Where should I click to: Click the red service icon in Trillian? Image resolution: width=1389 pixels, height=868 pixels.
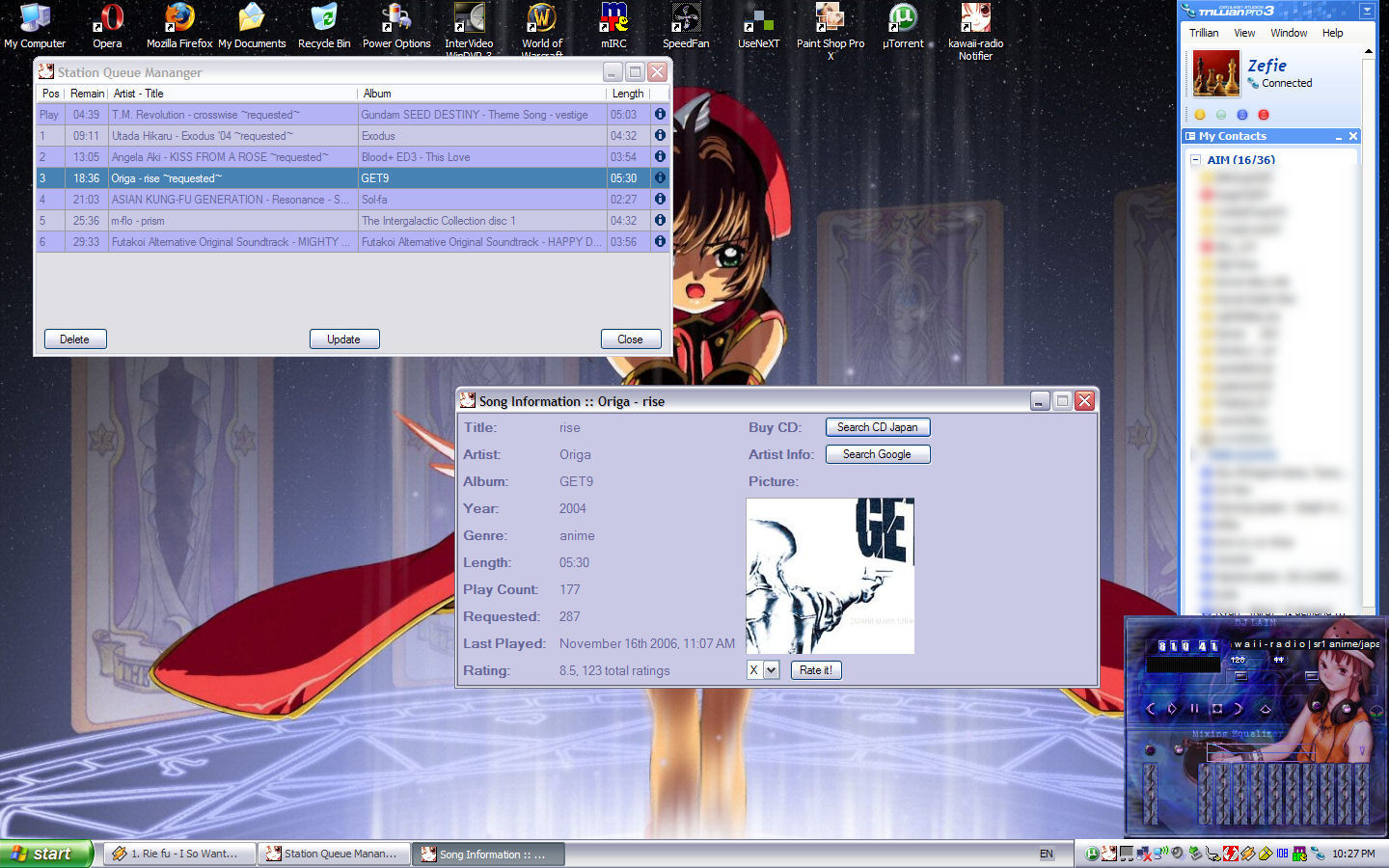point(1264,115)
